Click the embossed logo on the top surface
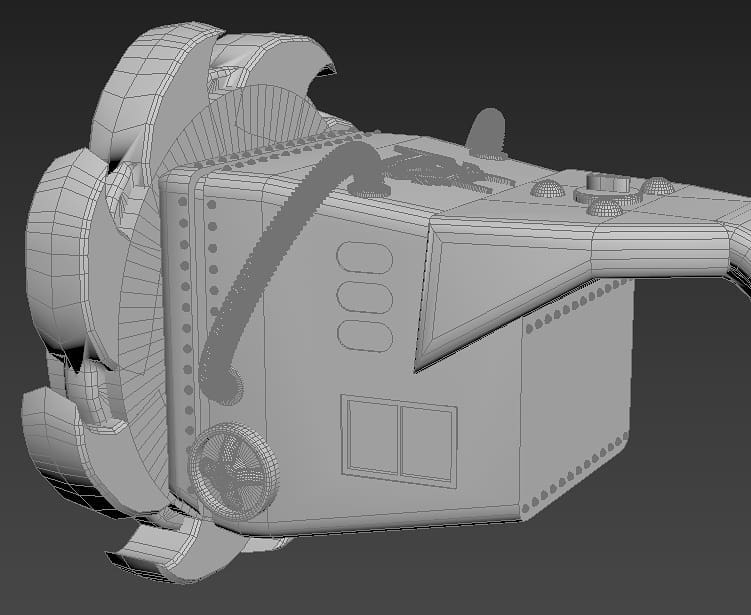 440,168
